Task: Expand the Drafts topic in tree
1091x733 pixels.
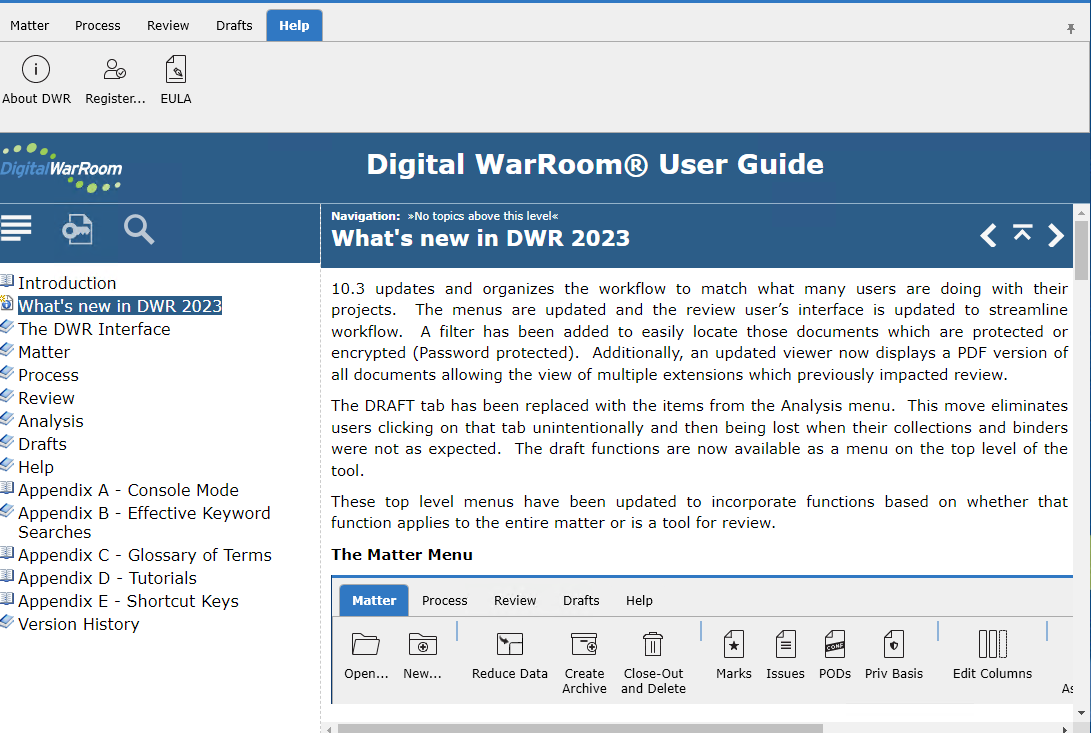Action: point(42,444)
